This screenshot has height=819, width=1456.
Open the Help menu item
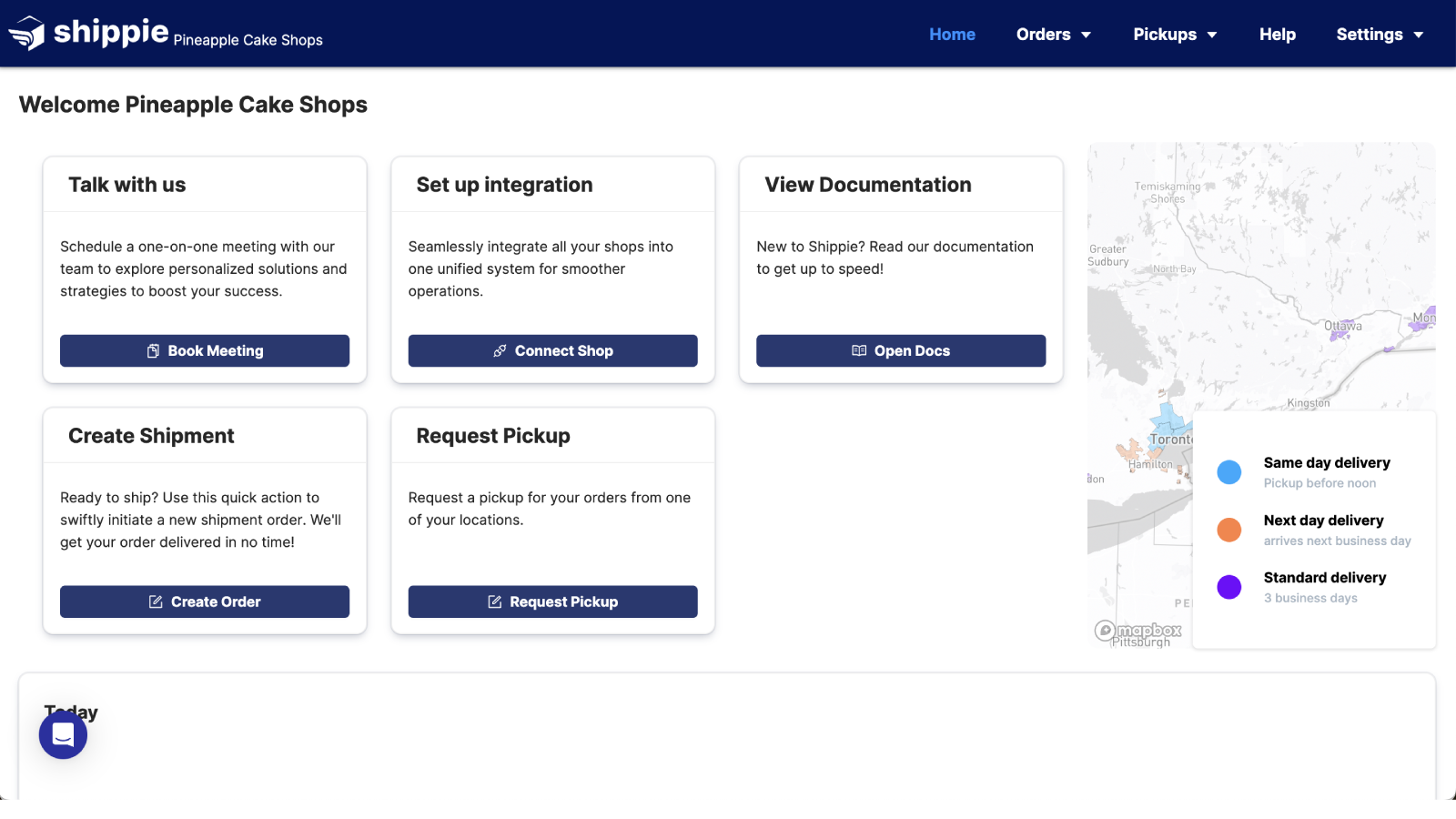(x=1277, y=34)
